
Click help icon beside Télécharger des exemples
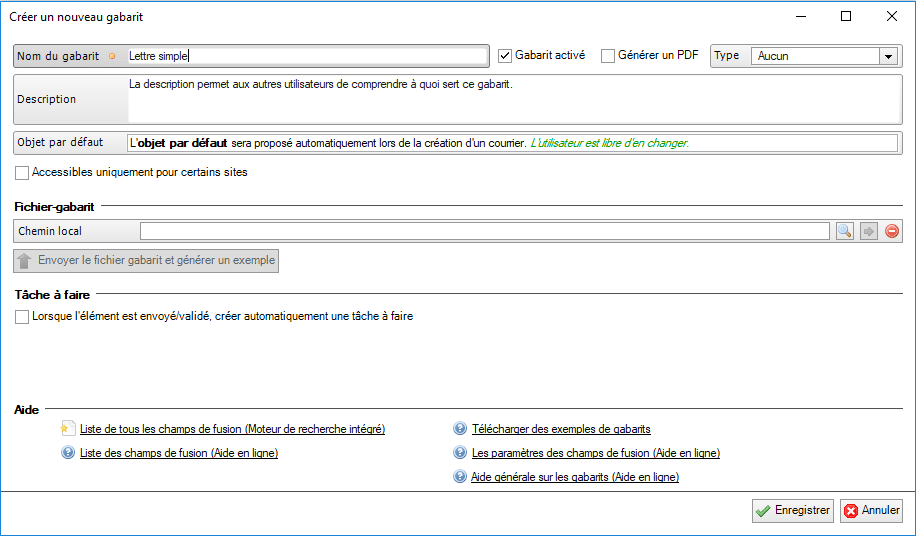tap(460, 429)
